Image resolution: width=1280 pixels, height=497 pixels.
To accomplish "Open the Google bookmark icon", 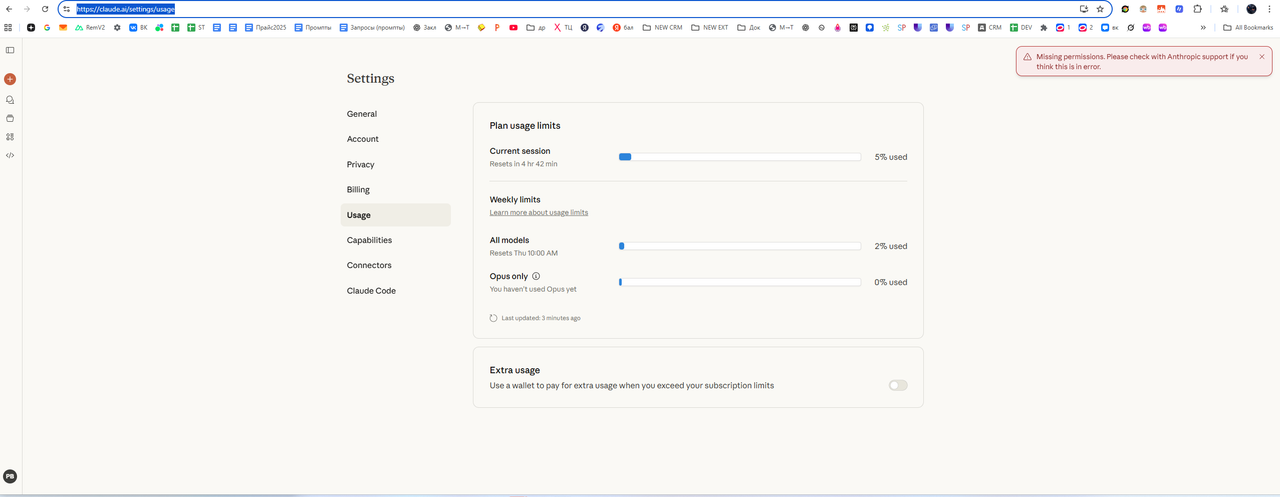I will tap(47, 28).
